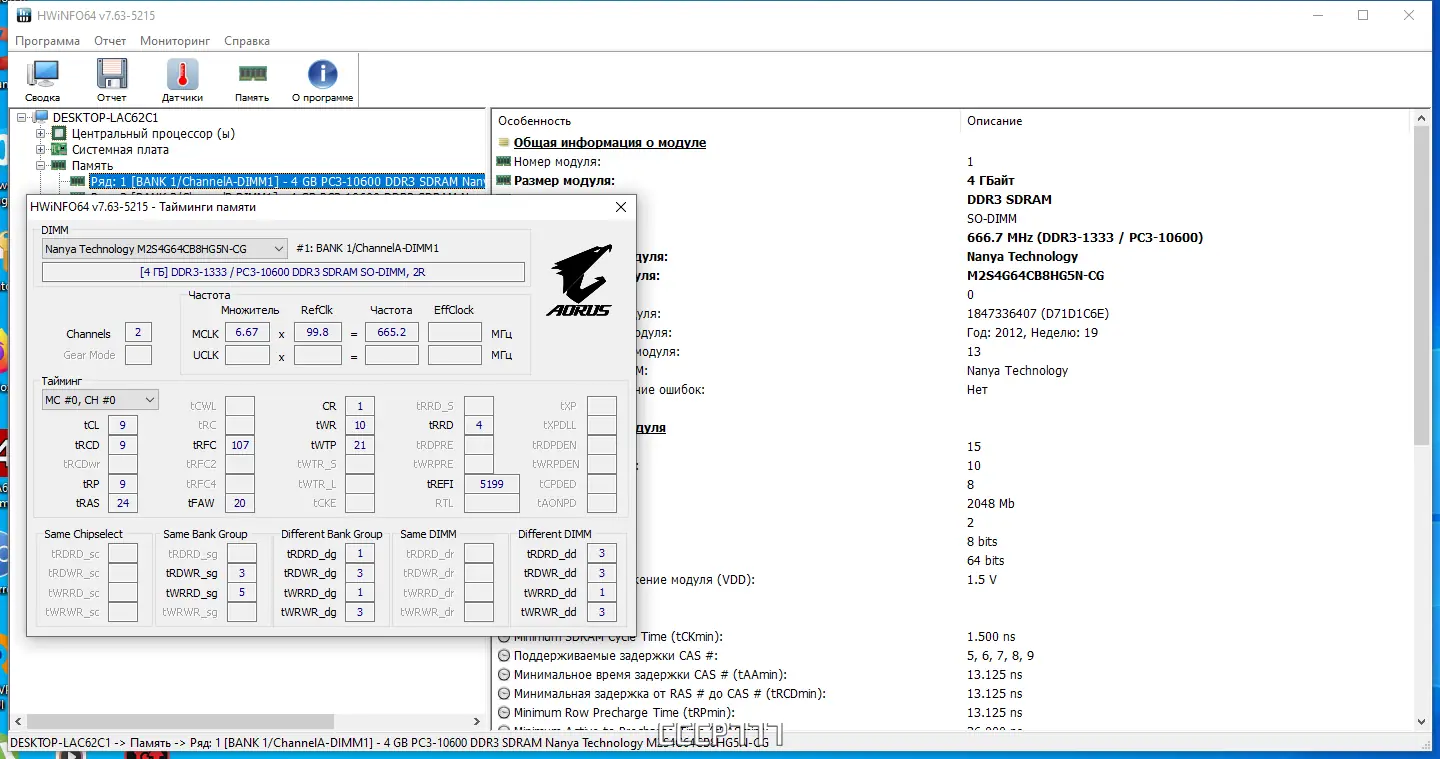1440x759 pixels.
Task: Open the Мониторинг menu
Action: pos(175,41)
